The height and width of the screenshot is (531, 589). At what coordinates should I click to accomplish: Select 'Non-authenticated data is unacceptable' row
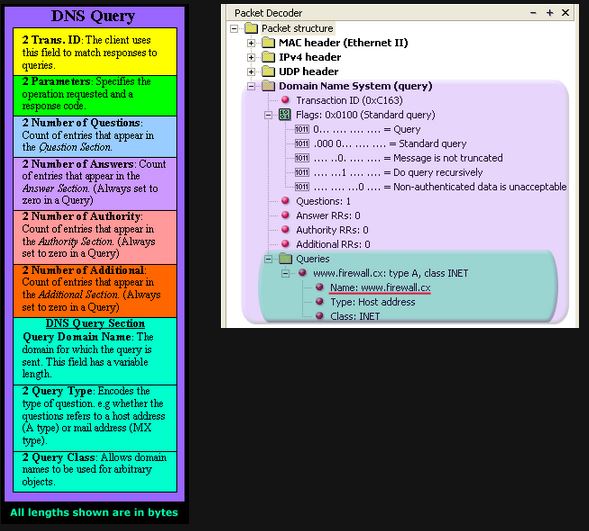pyautogui.click(x=440, y=187)
